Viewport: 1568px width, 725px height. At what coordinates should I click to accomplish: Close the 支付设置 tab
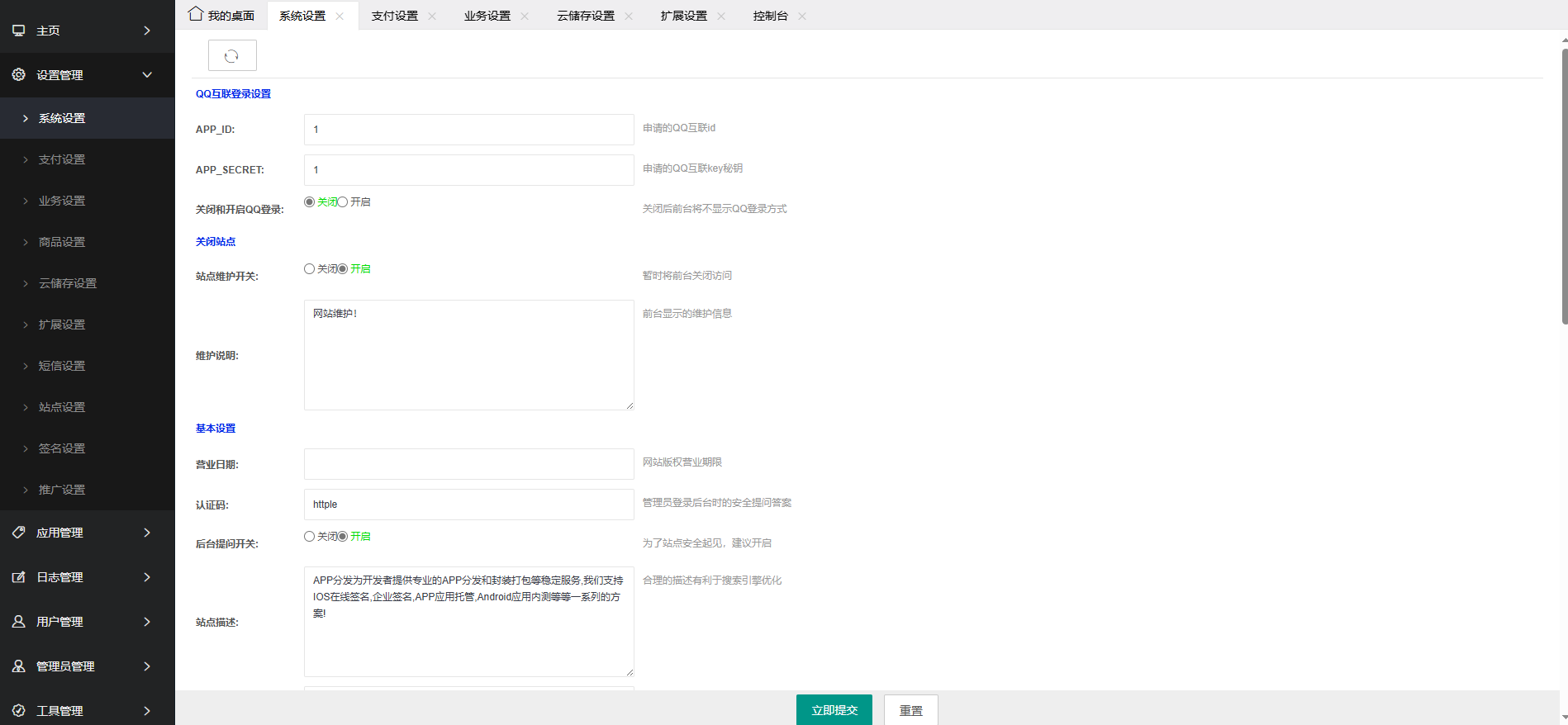pyautogui.click(x=432, y=17)
